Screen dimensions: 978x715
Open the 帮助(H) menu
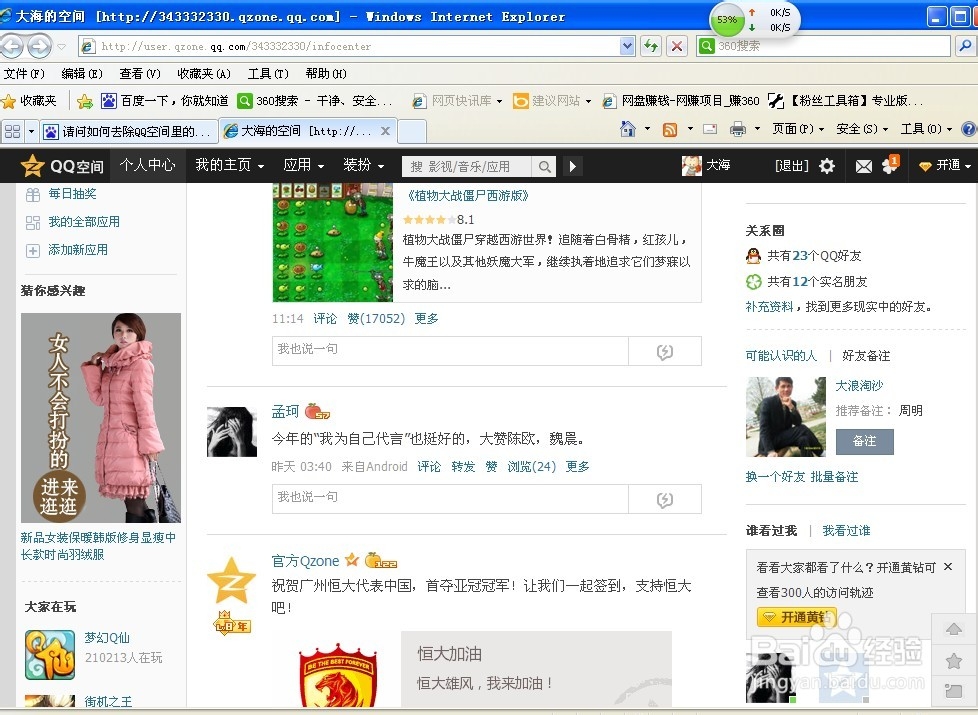326,74
